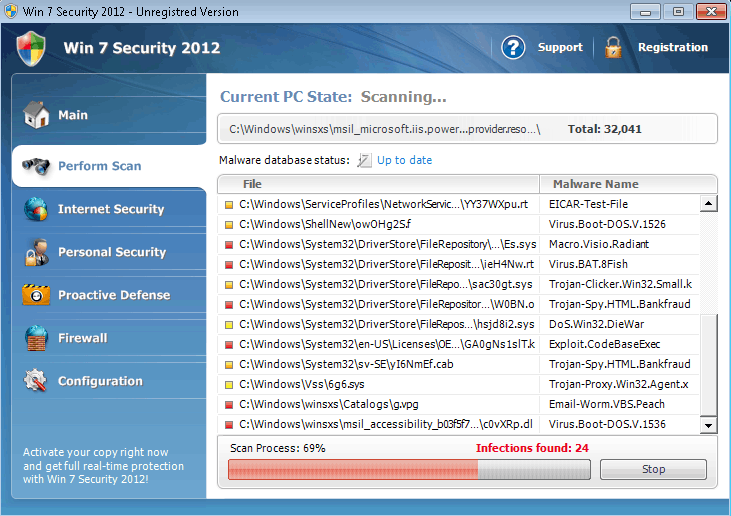Click the Registration padlock icon
731x516 pixels.
click(613, 47)
